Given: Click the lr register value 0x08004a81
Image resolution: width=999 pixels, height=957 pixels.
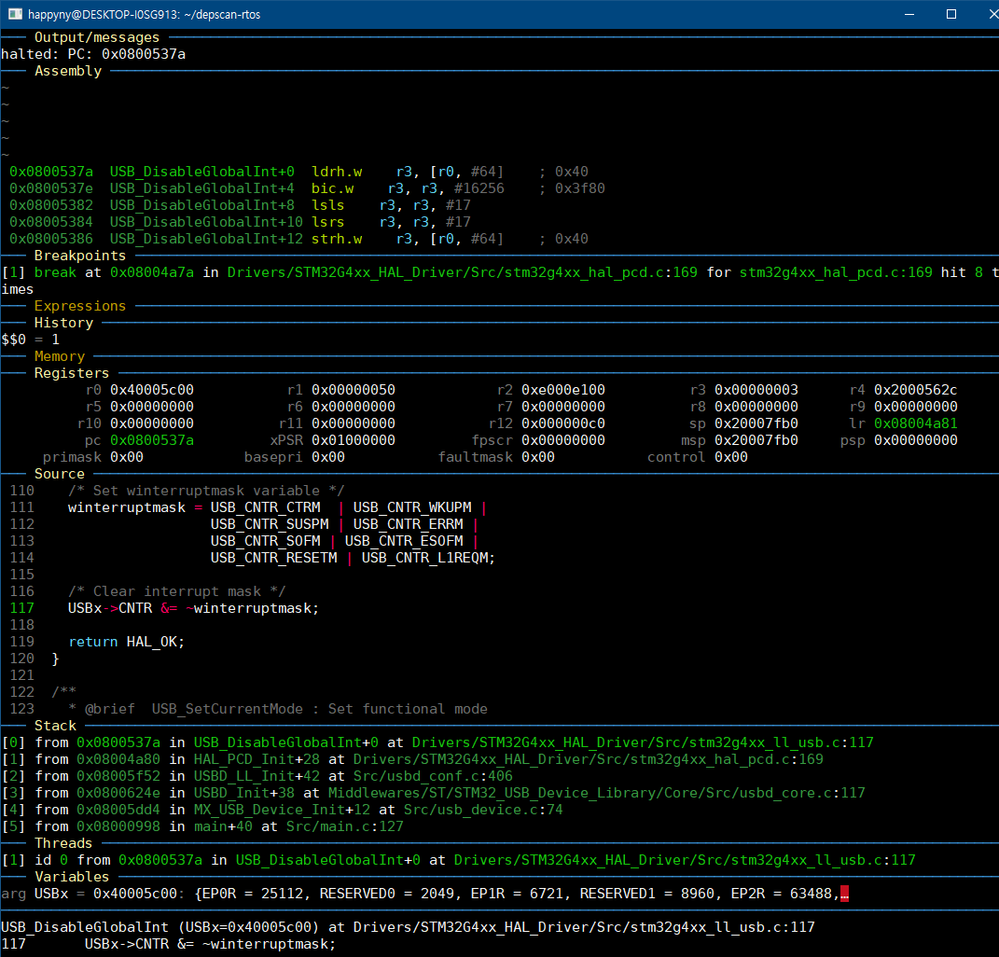Looking at the screenshot, I should 916,423.
